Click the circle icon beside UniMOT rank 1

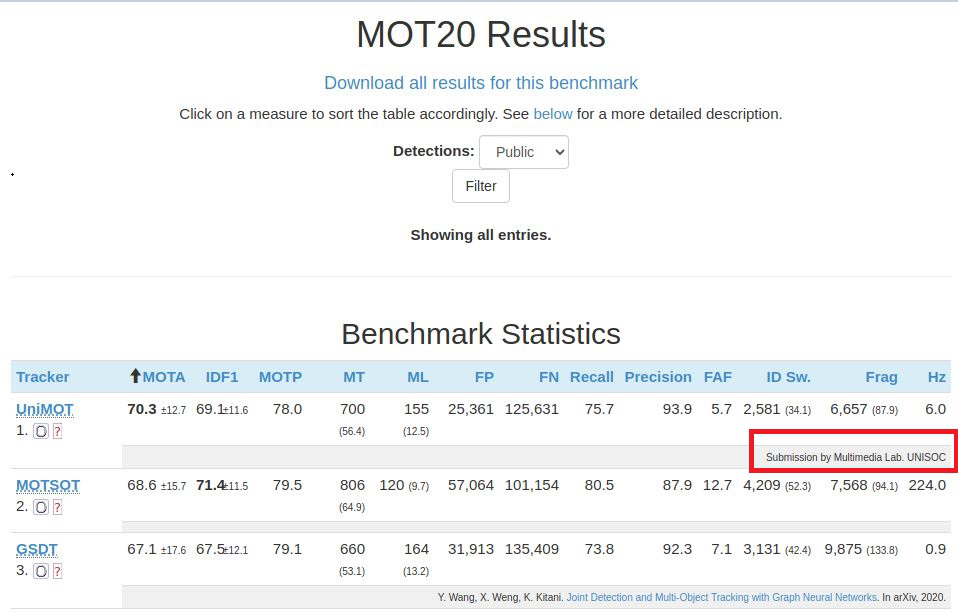(x=40, y=431)
